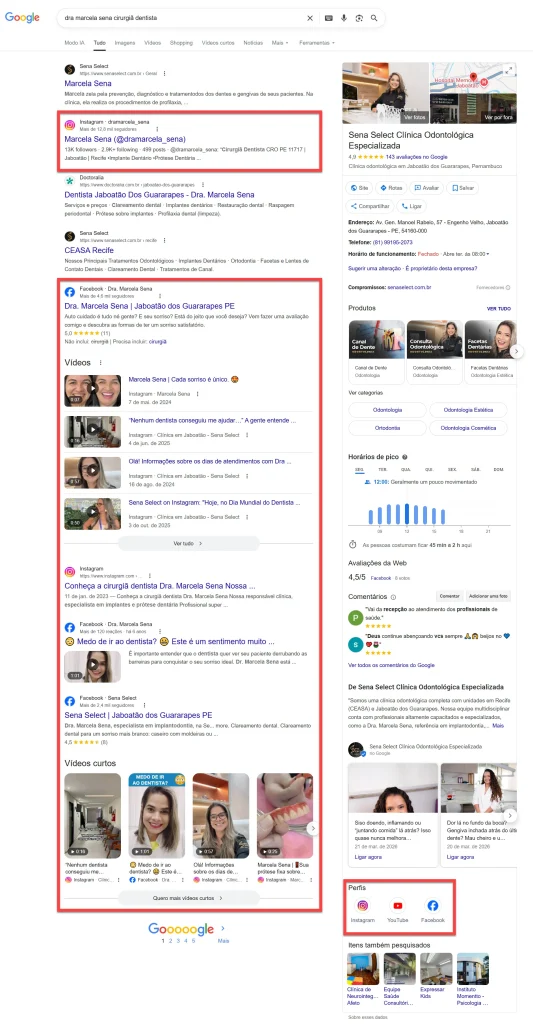This screenshot has width=533, height=1024.
Task: Click the Instagram favicon of the dramarcela_sena result
Action: tap(70, 125)
